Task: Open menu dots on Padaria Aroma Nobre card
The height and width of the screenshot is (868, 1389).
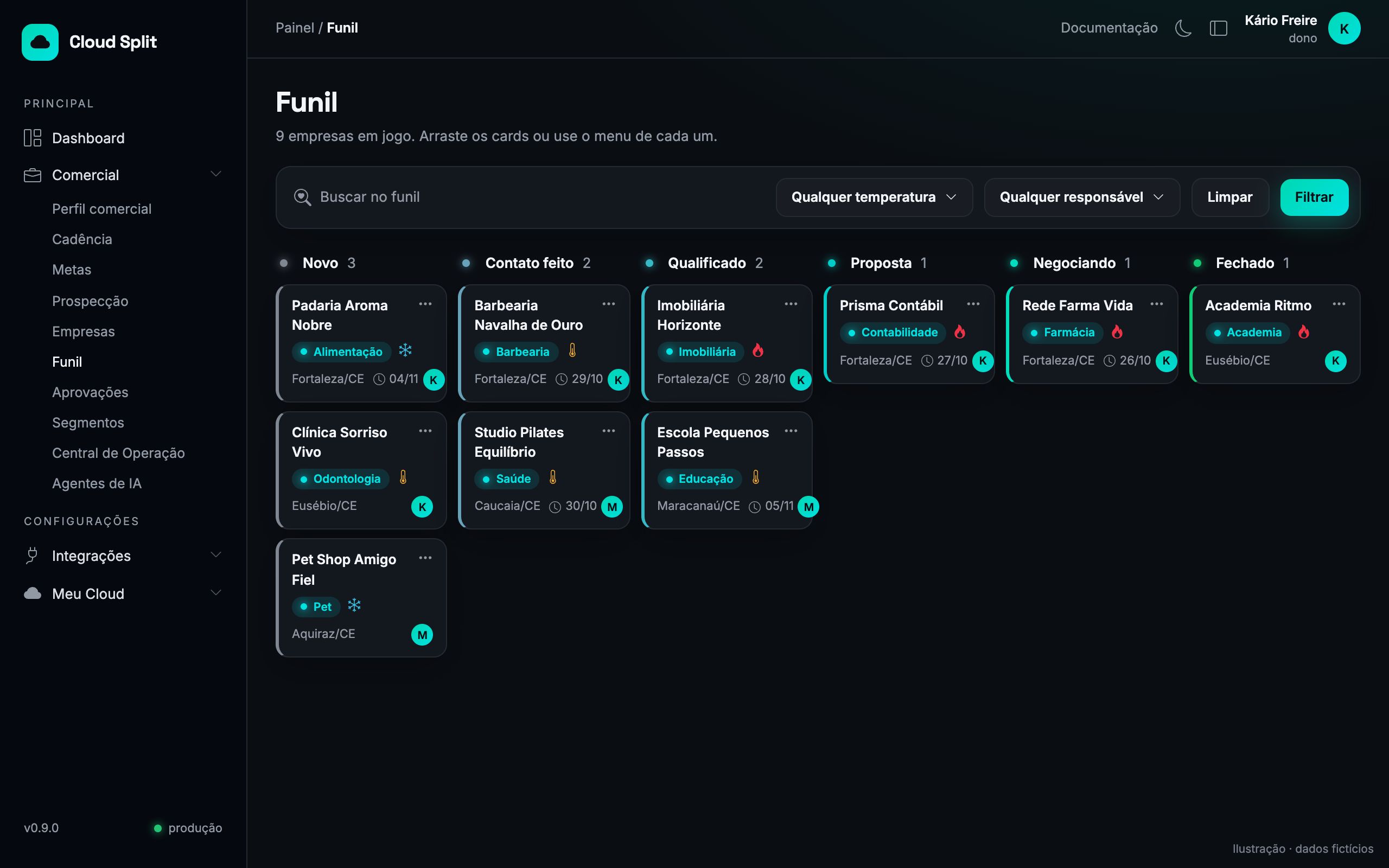Action: (x=425, y=304)
